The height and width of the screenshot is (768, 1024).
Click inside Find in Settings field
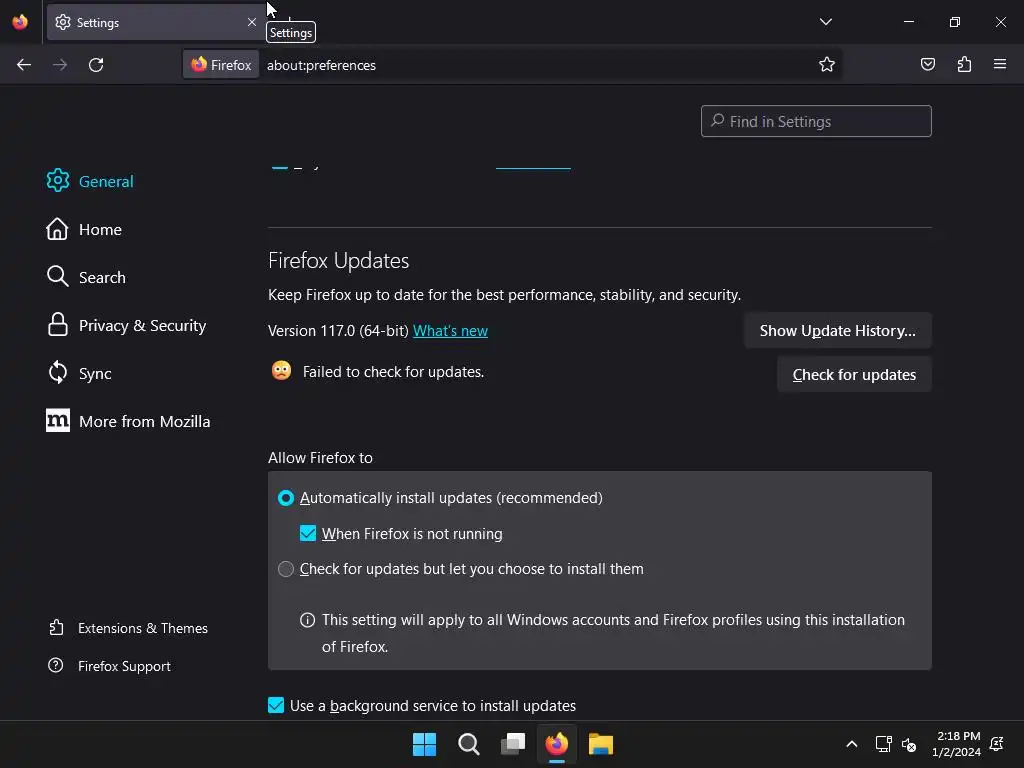click(x=816, y=121)
